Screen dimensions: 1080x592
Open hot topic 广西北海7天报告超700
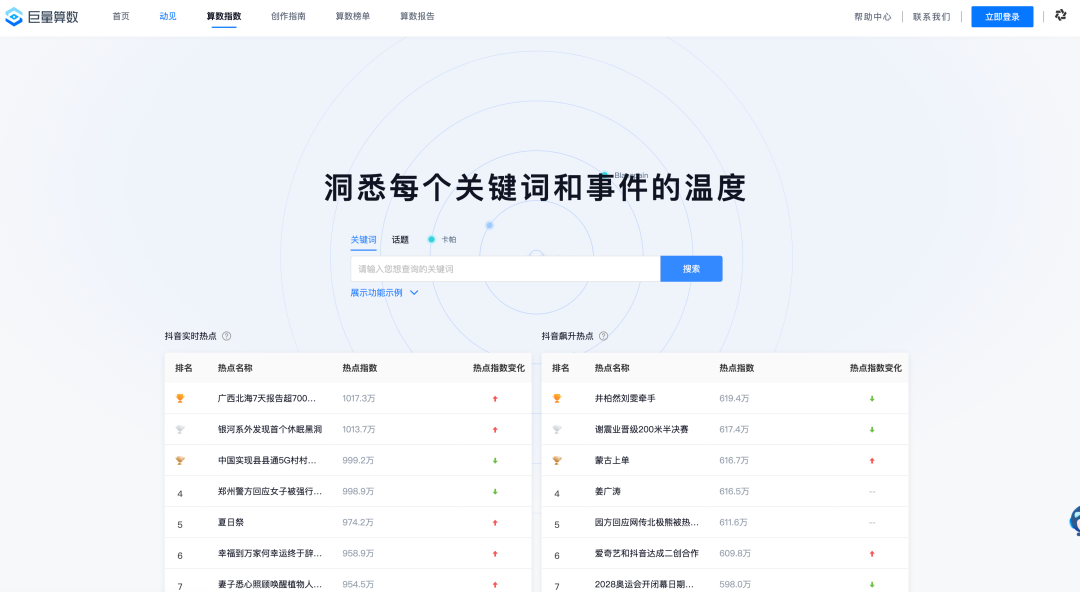pos(267,398)
